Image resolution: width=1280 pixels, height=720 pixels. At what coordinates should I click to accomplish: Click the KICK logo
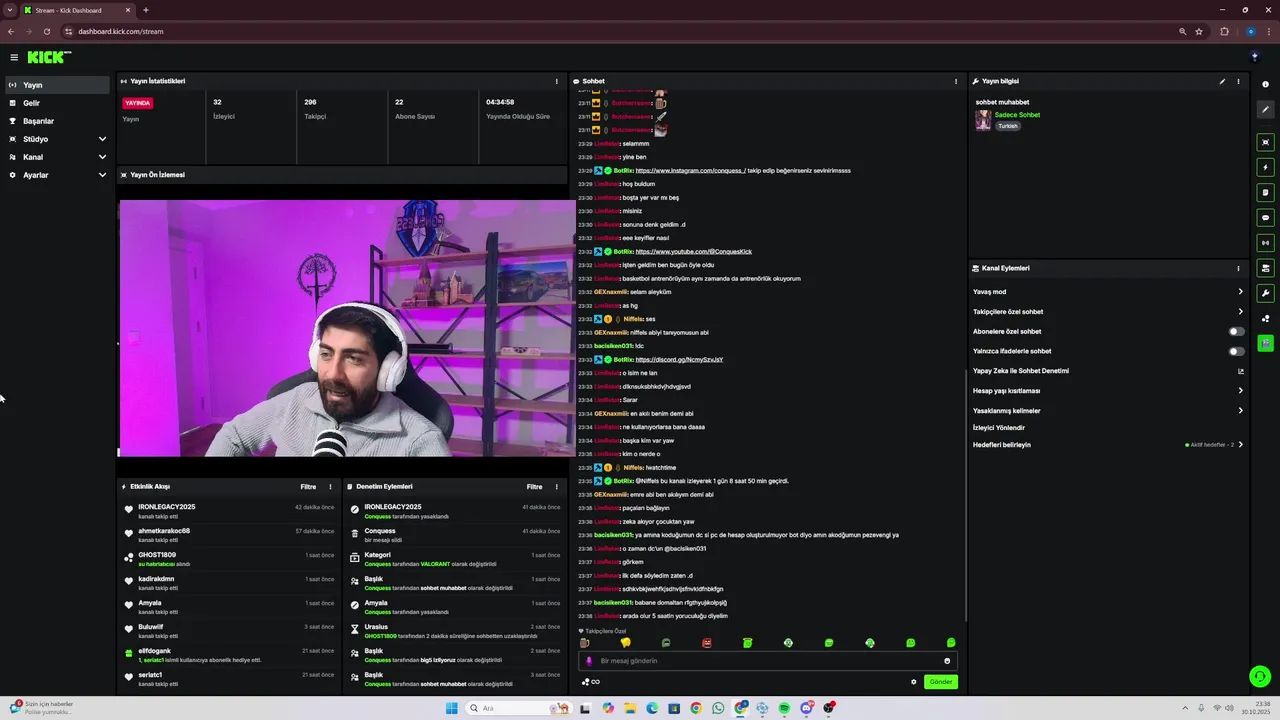[48, 57]
